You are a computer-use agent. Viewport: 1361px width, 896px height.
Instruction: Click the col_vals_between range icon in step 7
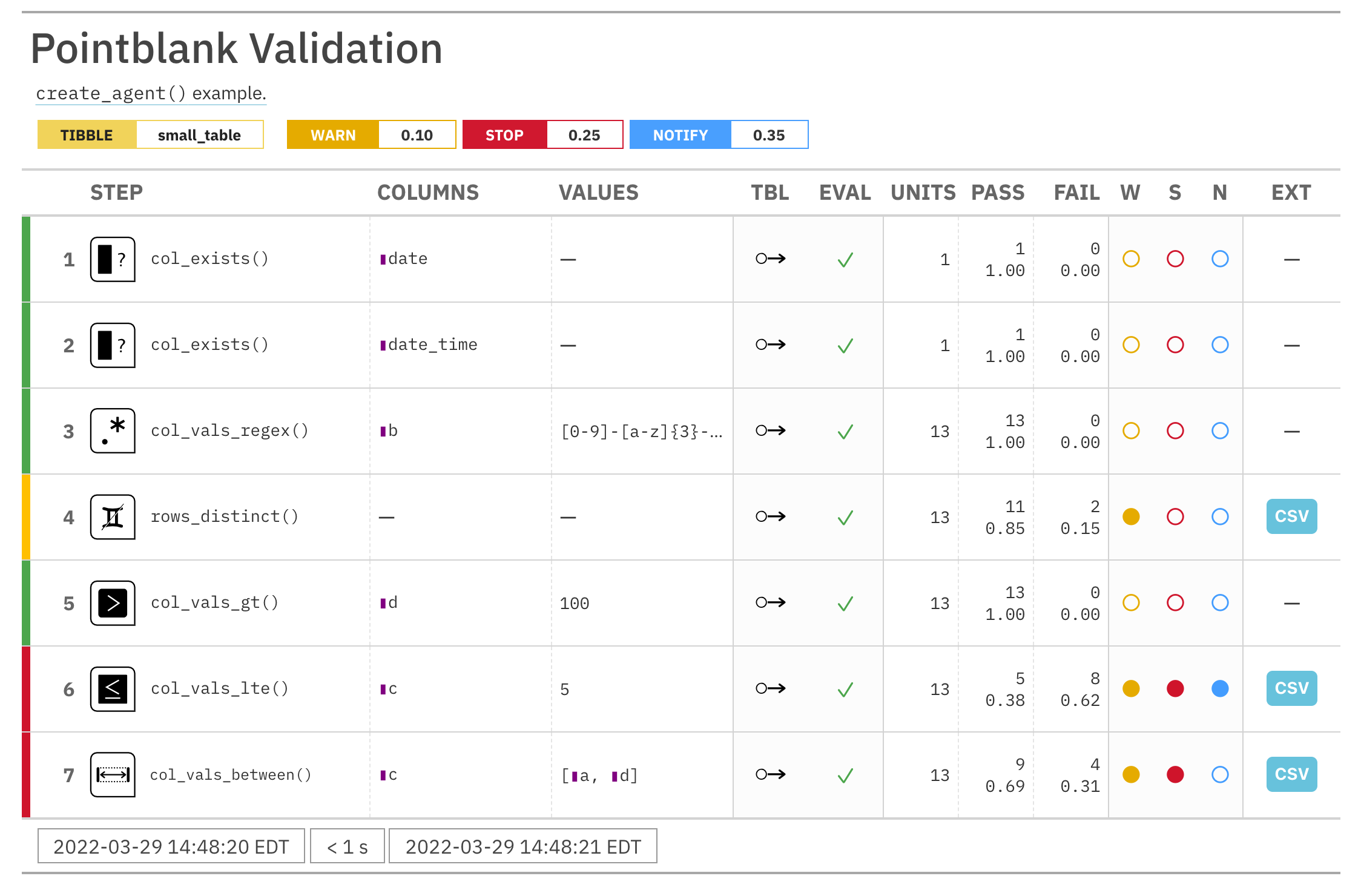pos(113,775)
